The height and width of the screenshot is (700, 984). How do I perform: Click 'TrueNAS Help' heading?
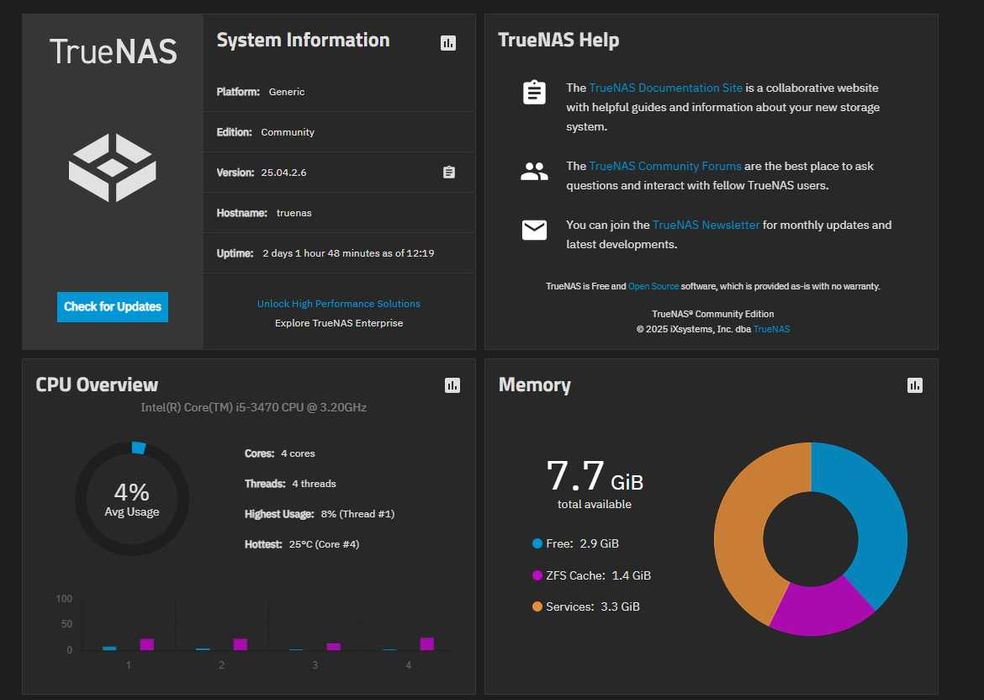pyautogui.click(x=559, y=40)
